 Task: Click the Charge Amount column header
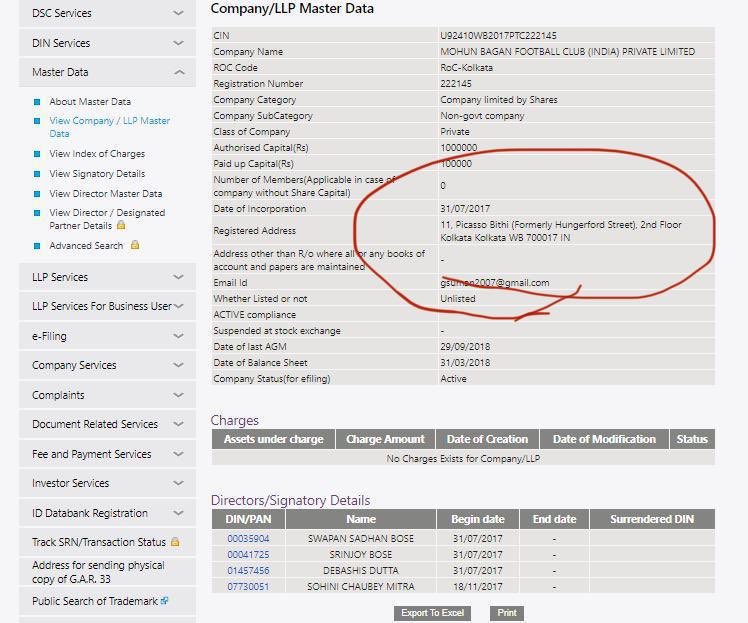coord(385,439)
